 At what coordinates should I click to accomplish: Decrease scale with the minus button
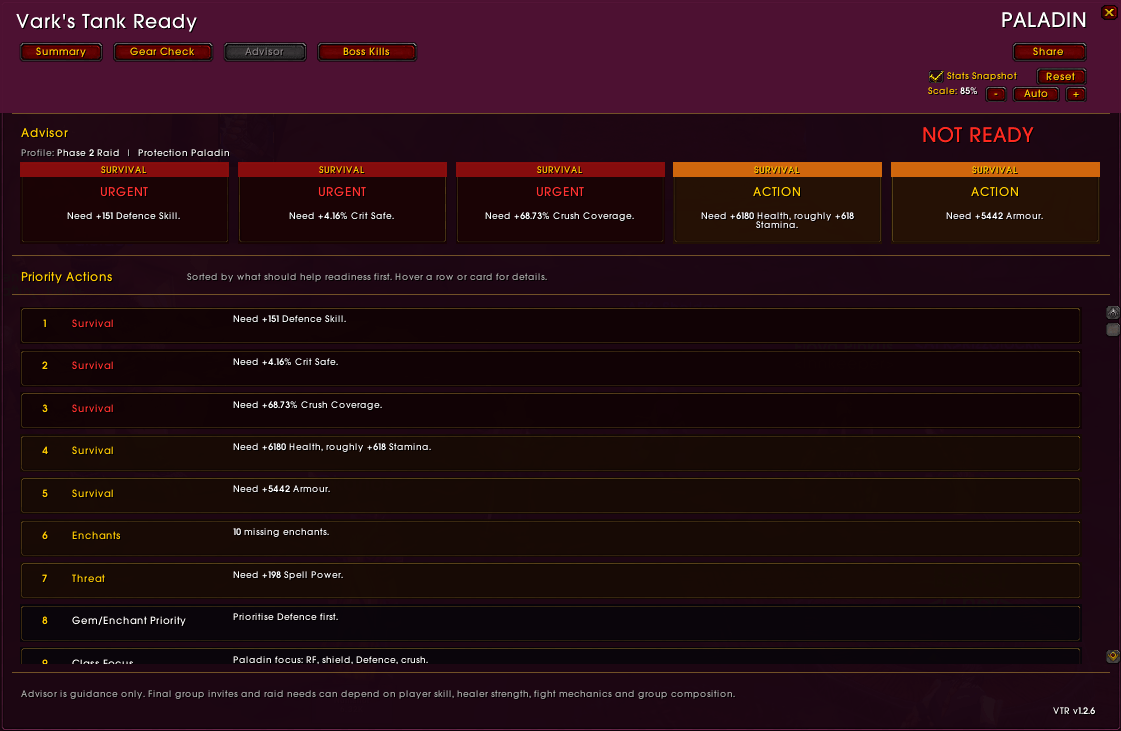[996, 94]
